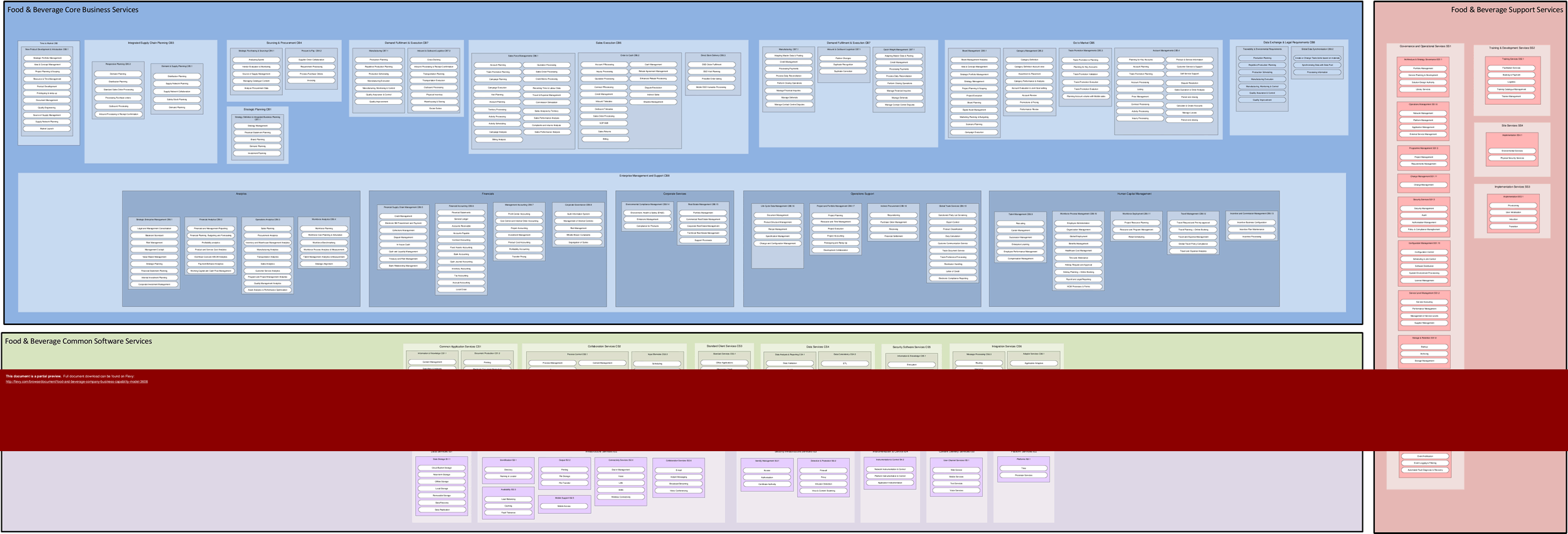Click the 'Go to Market CB5' heading
The image size is (1568, 534).
coord(1084,43)
